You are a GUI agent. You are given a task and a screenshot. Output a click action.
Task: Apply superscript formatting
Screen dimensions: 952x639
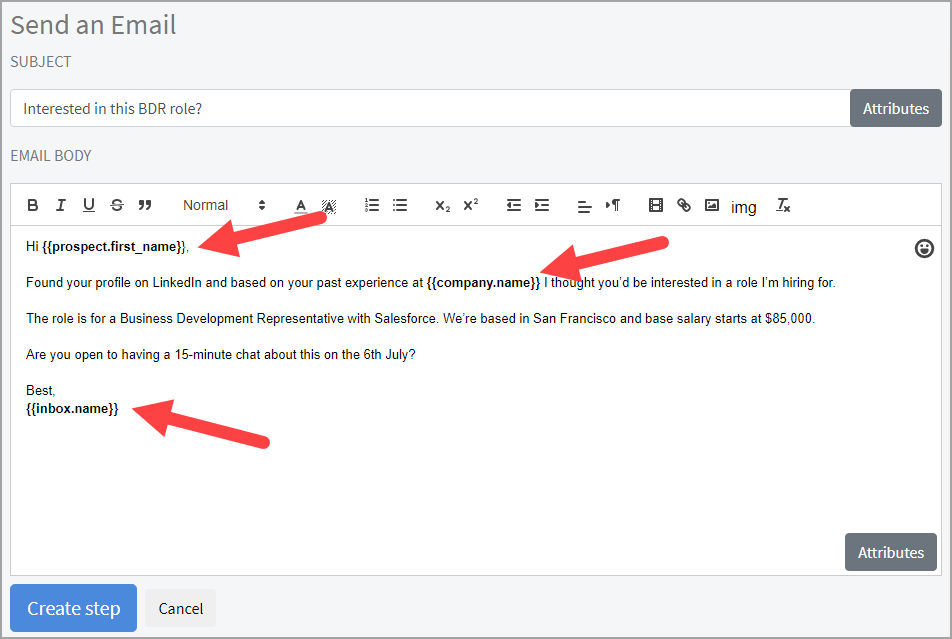coord(470,205)
